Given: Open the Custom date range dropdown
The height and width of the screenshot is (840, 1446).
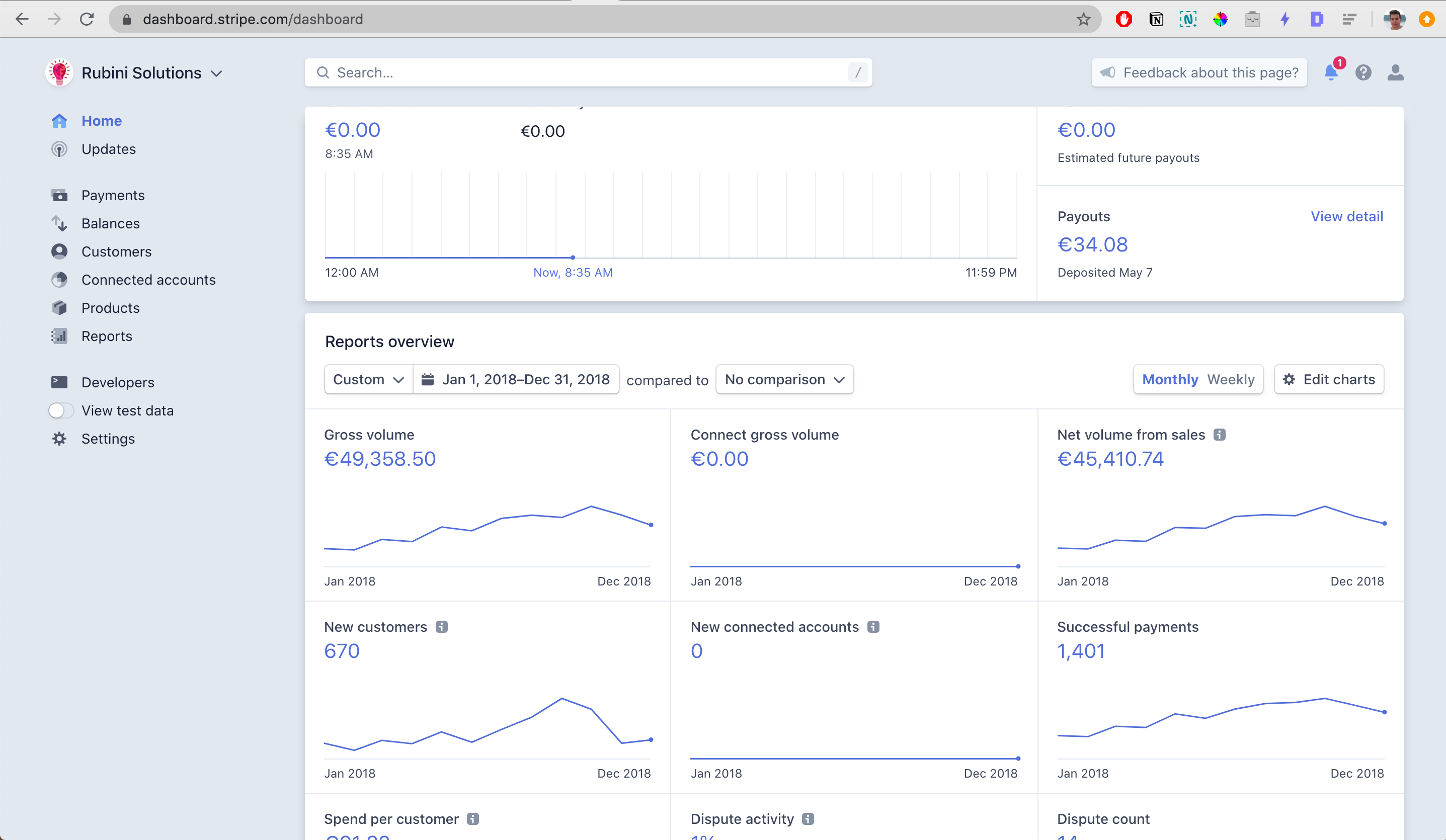Looking at the screenshot, I should (x=368, y=380).
